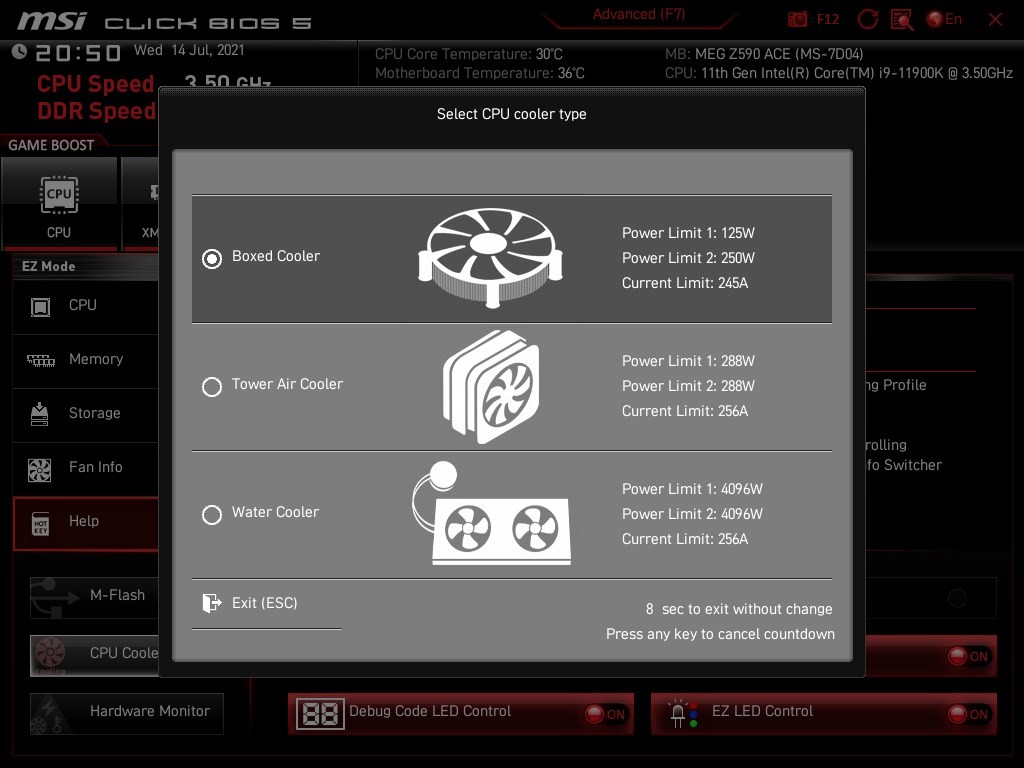Viewport: 1024px width, 768px height.
Task: Toggle Debug Code LED Control ON switch
Action: [x=605, y=714]
